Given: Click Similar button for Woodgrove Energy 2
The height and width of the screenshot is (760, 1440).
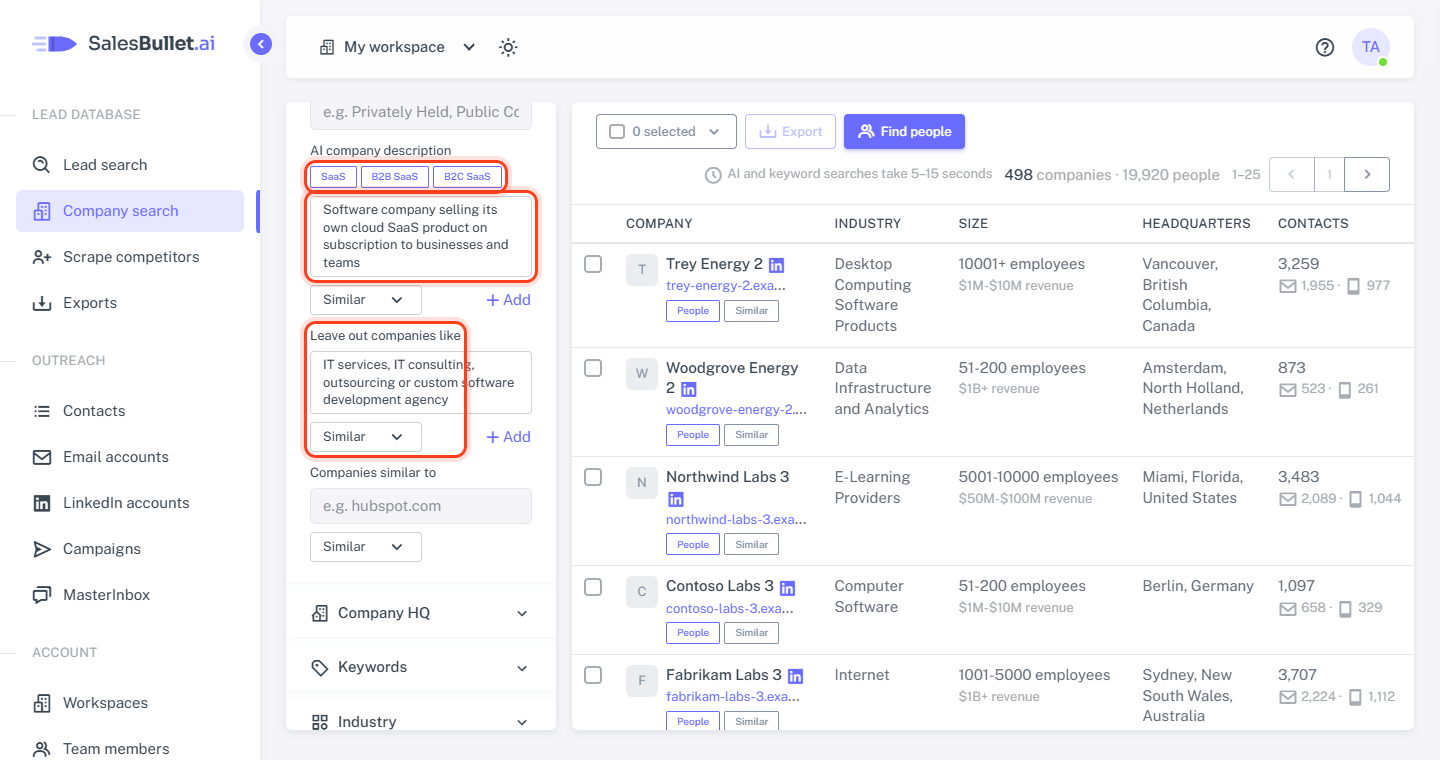Looking at the screenshot, I should point(752,435).
